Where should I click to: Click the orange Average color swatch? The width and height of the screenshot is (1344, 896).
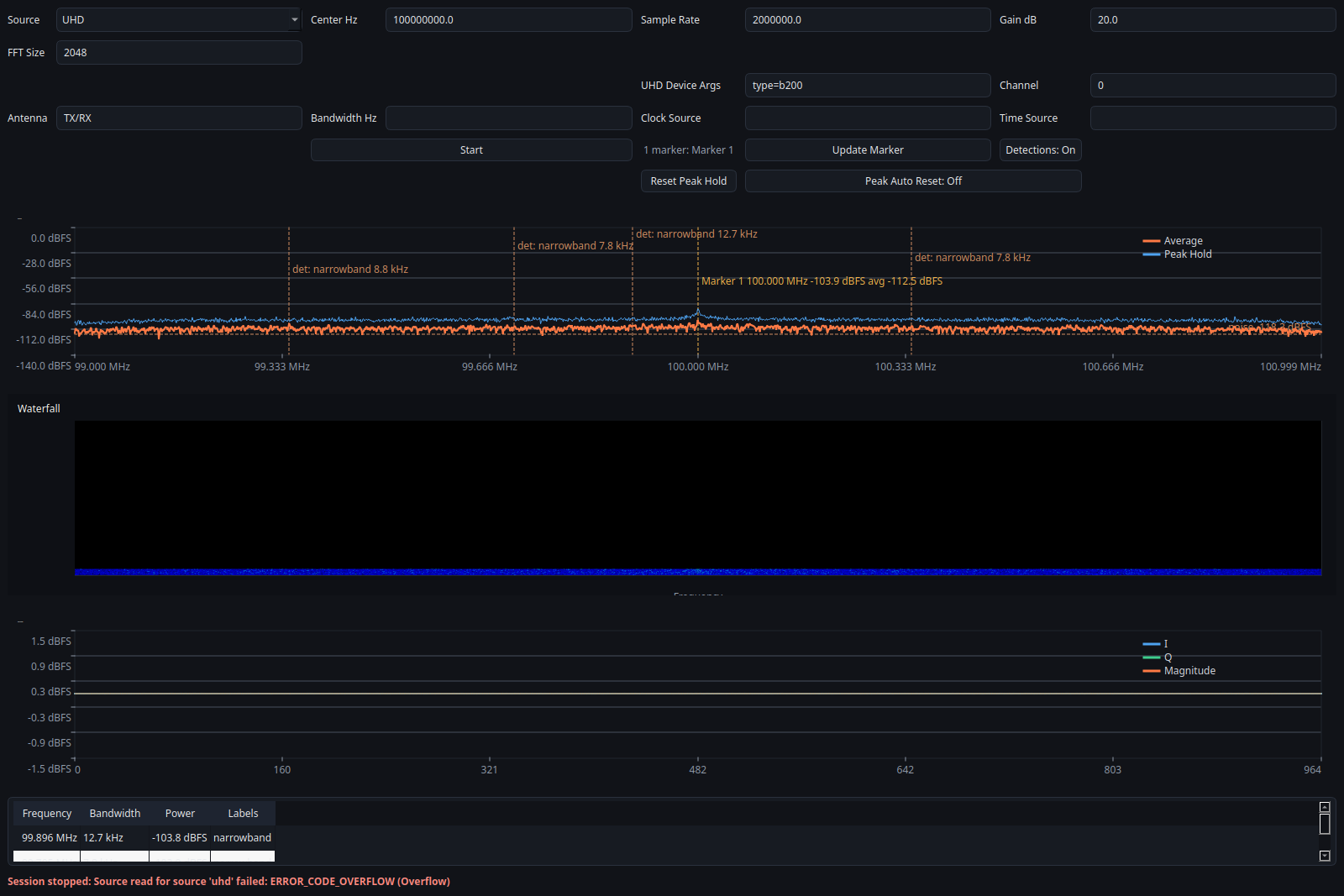pyautogui.click(x=1150, y=240)
